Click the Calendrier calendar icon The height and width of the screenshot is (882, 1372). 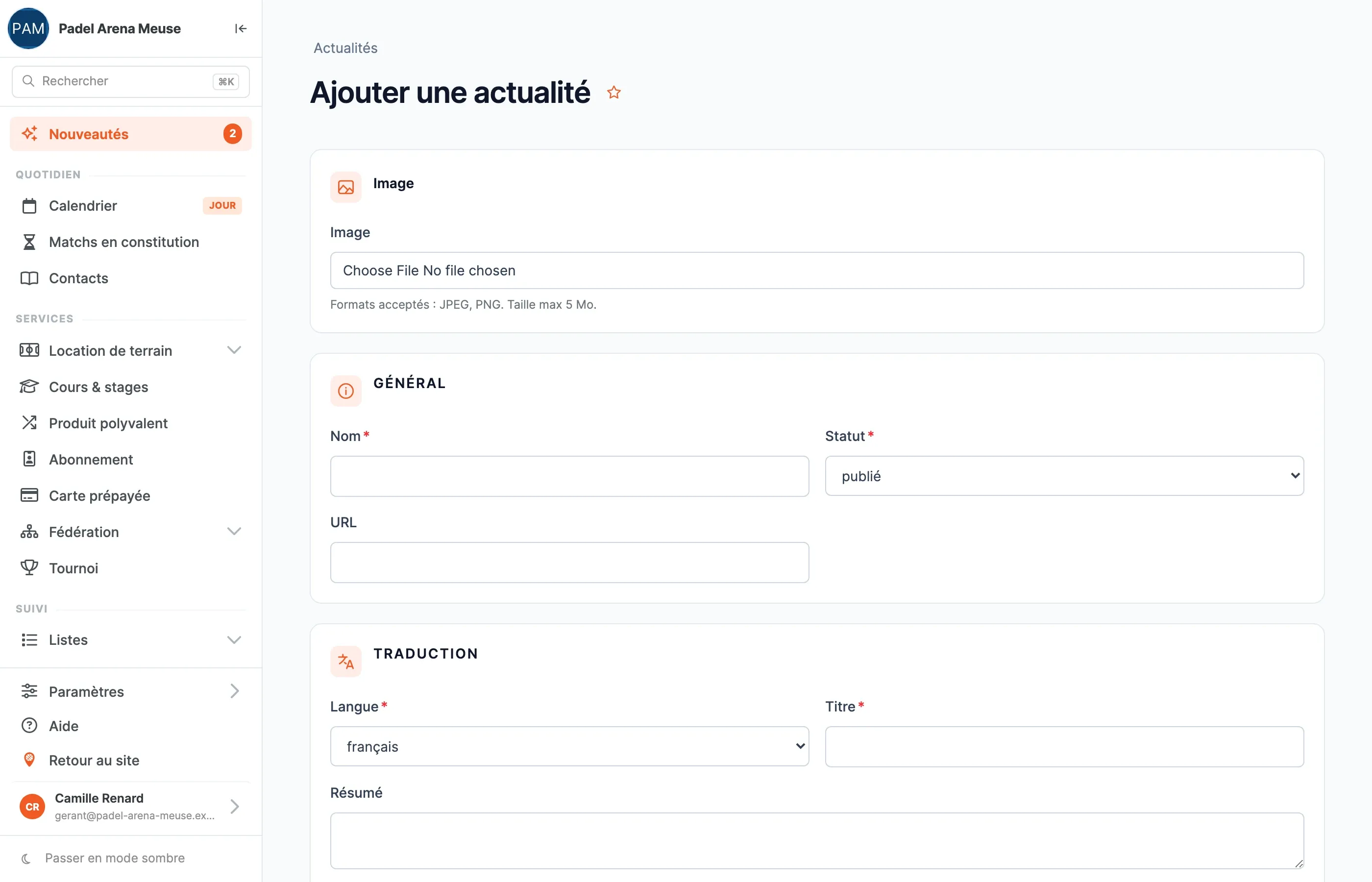29,206
